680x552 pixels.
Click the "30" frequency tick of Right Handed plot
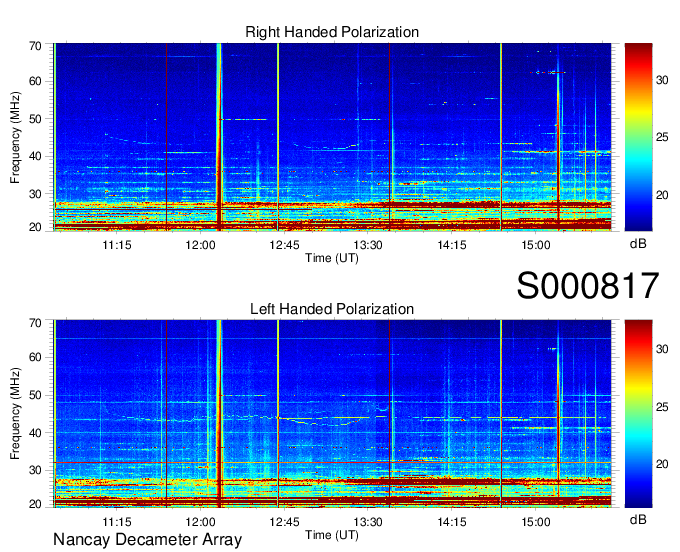pyautogui.click(x=36, y=194)
